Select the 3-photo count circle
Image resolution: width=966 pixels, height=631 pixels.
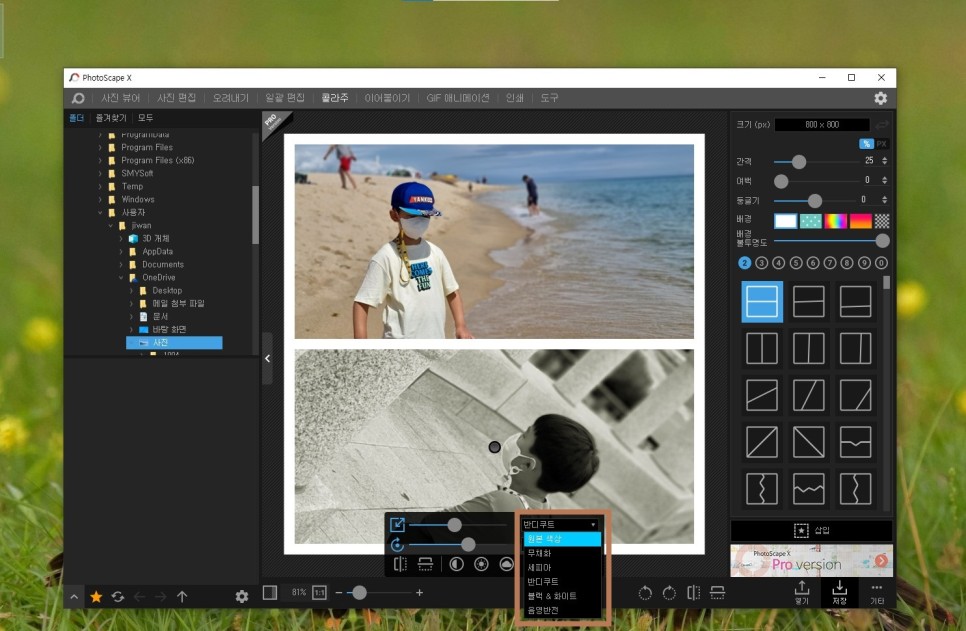pyautogui.click(x=761, y=263)
